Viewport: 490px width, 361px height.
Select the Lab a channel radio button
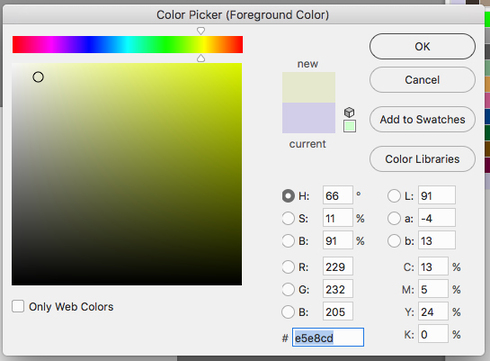pyautogui.click(x=394, y=219)
